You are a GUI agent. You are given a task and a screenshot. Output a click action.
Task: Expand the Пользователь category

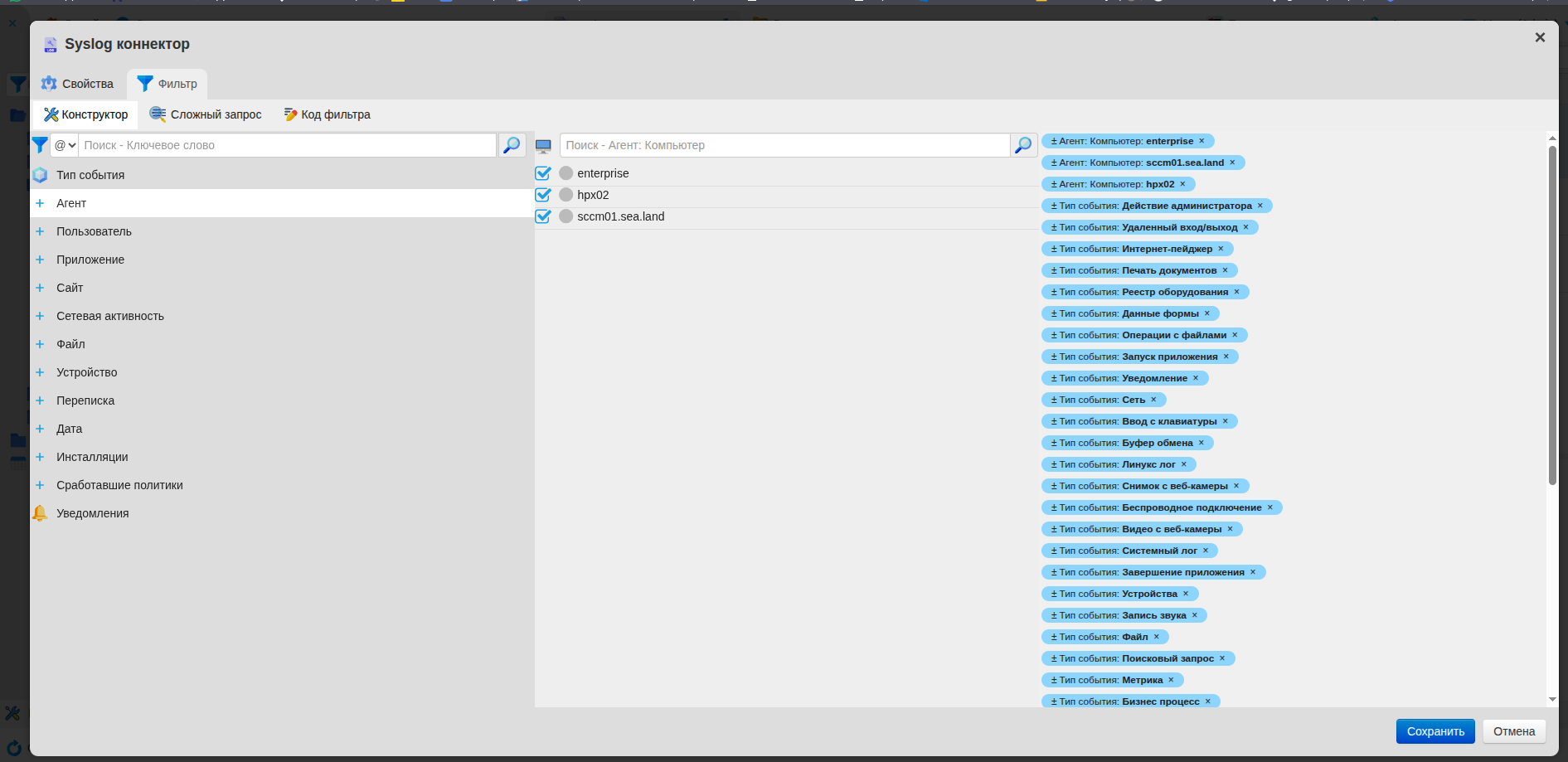tap(40, 231)
